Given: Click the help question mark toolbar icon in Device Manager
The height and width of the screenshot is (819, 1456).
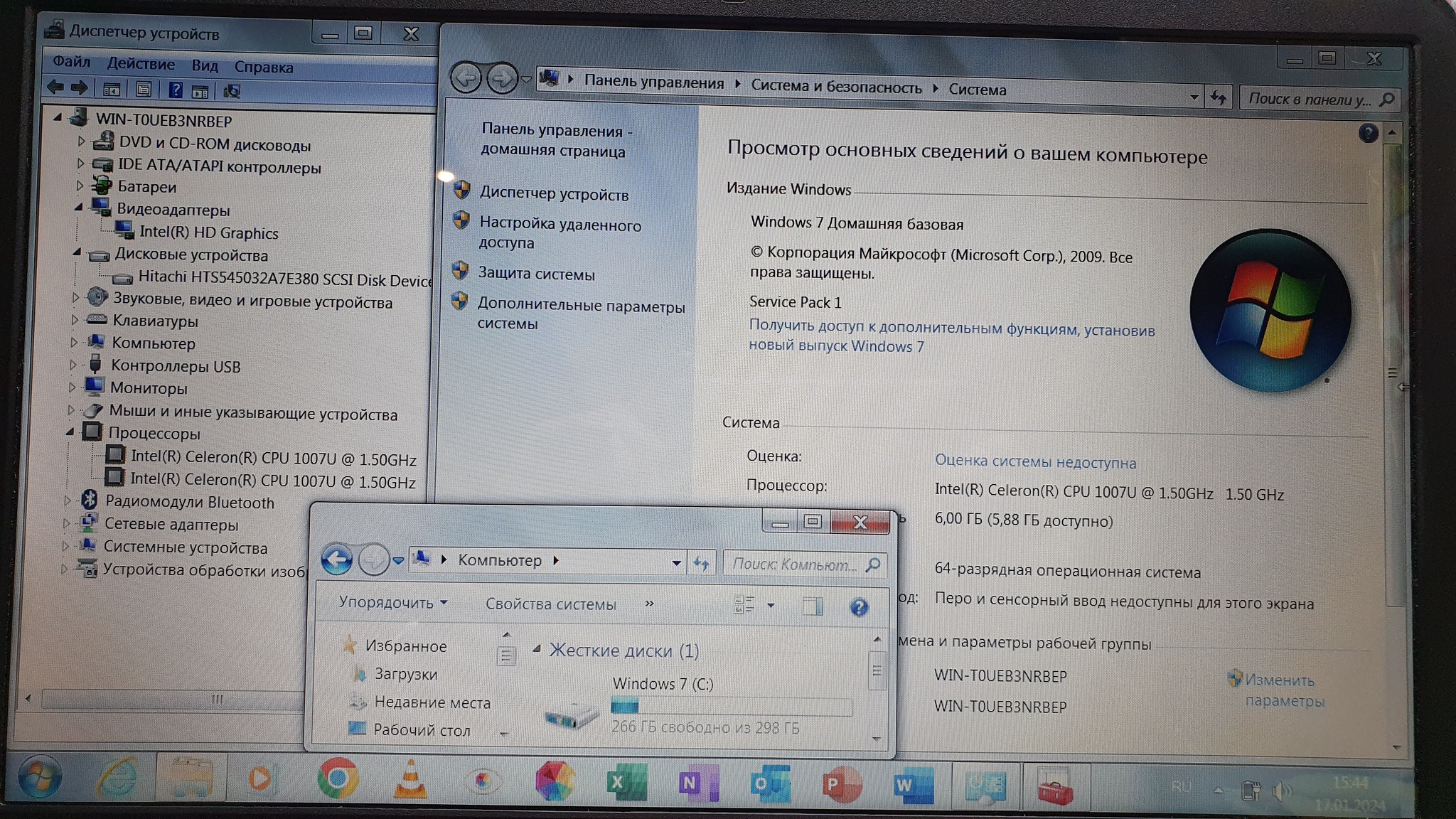Looking at the screenshot, I should (x=176, y=90).
